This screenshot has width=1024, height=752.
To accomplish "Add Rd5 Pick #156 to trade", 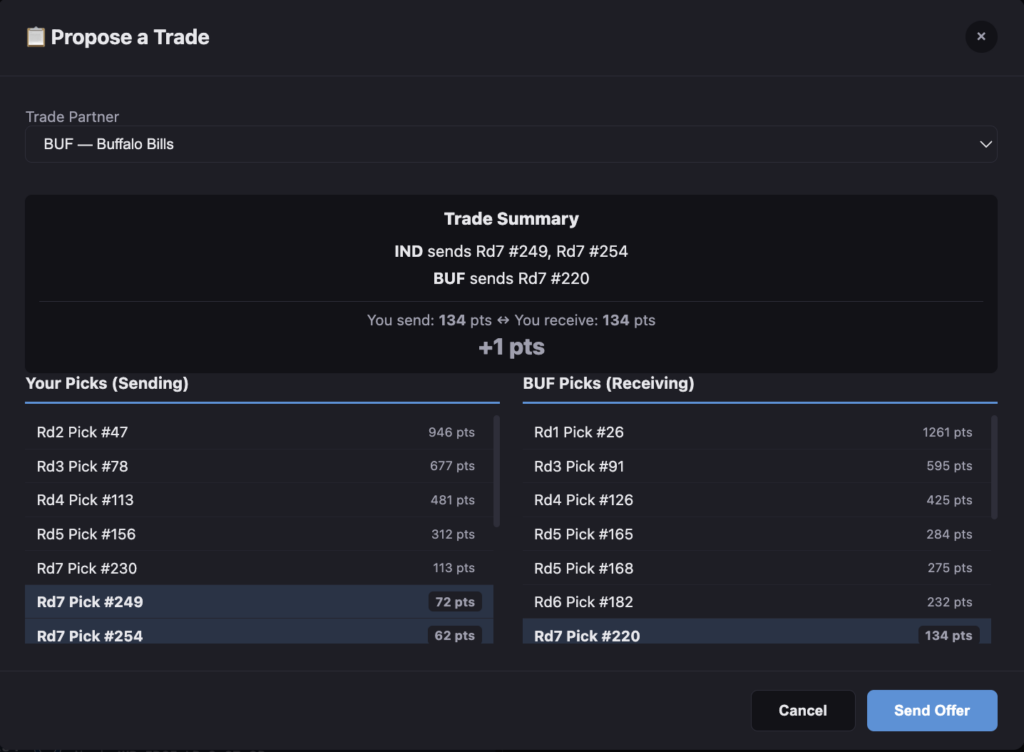I will (x=256, y=534).
